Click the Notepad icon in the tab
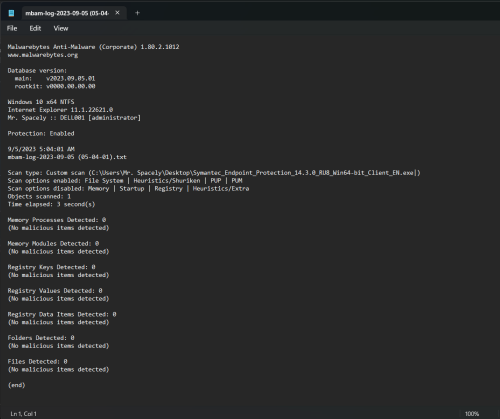Image resolution: width=500 pixels, height=419 pixels. pos(11,13)
